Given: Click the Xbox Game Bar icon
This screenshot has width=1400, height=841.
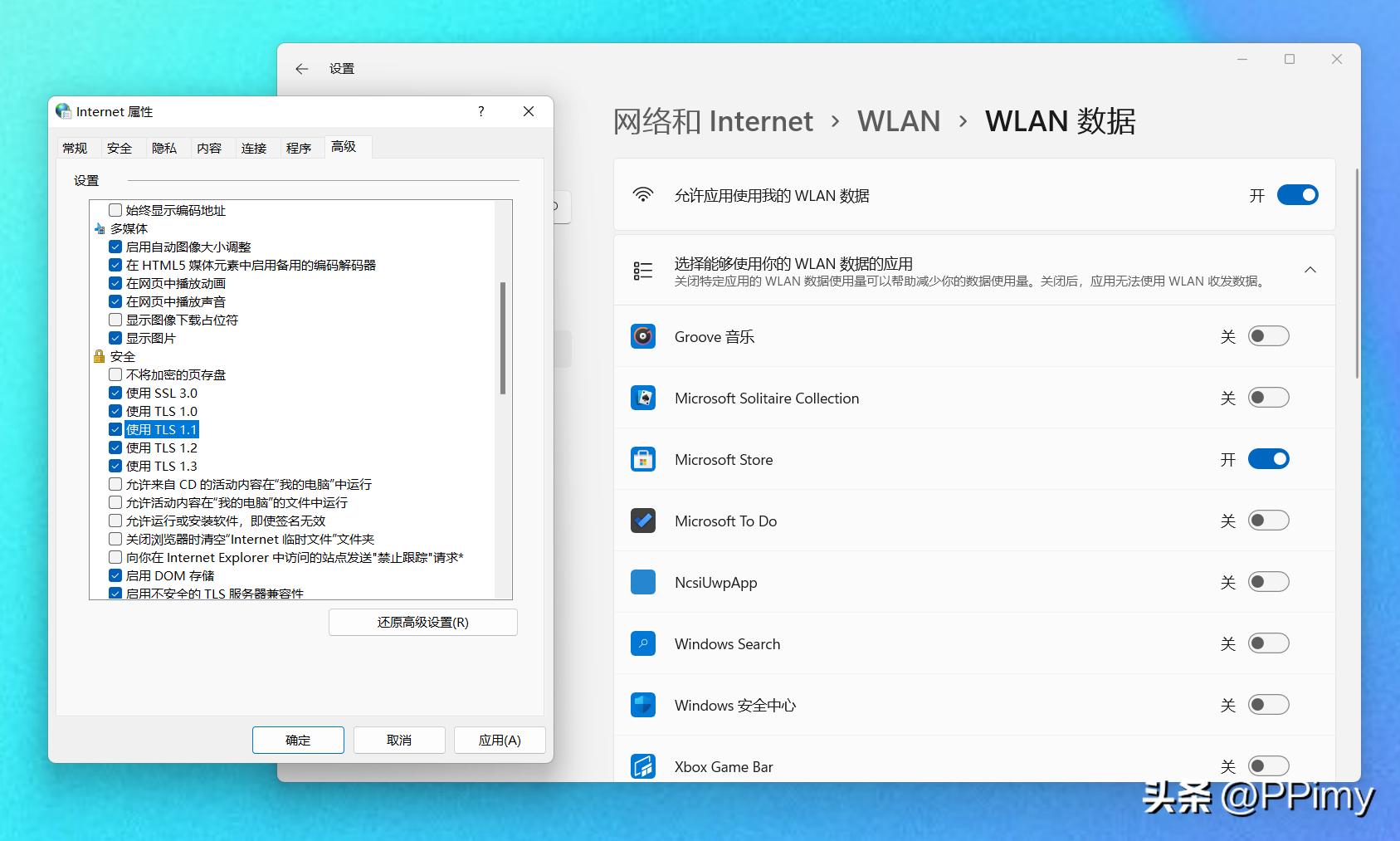Looking at the screenshot, I should point(643,766).
